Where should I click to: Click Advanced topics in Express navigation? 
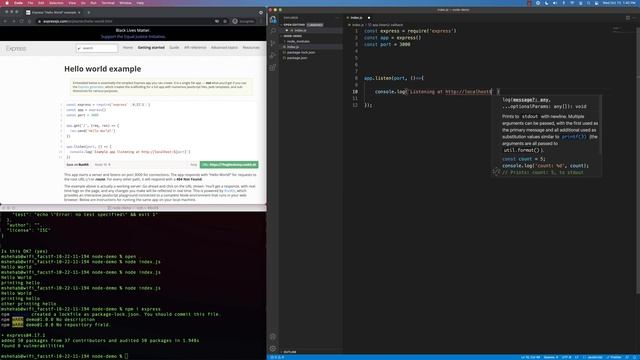click(x=224, y=48)
